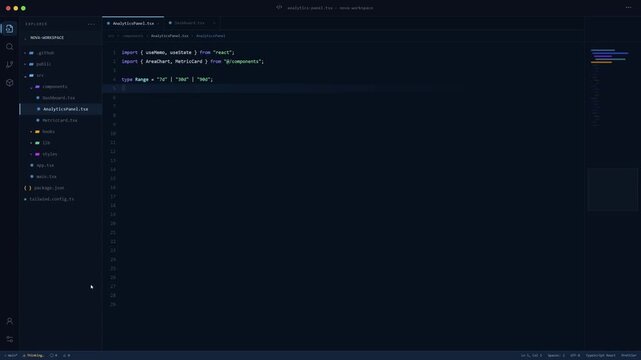Viewport: 641px width, 360px height.
Task: Close the AnalyticsPanel.tsx editor tab
Action: (x=159, y=23)
